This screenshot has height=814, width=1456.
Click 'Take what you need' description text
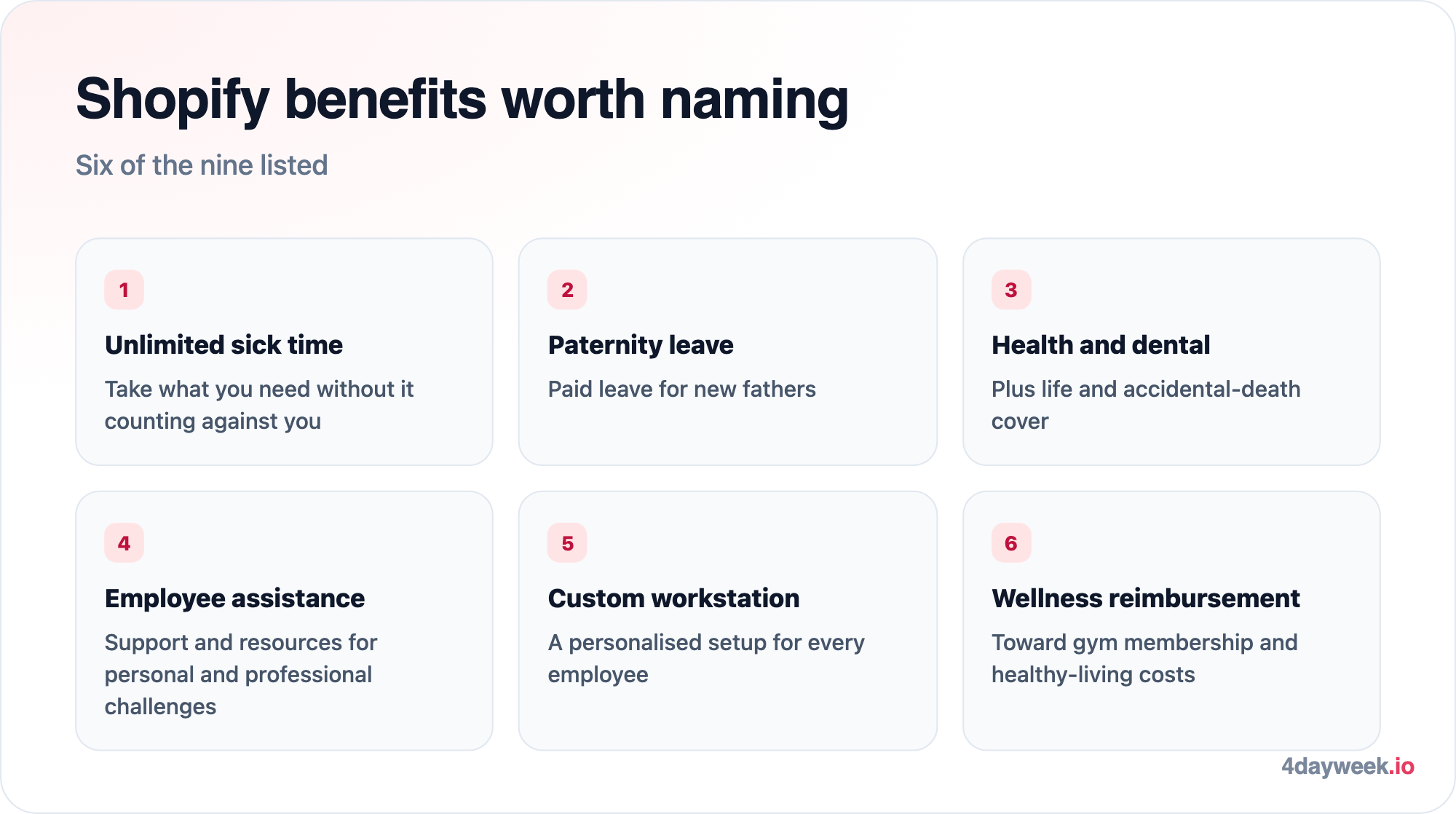coord(259,406)
